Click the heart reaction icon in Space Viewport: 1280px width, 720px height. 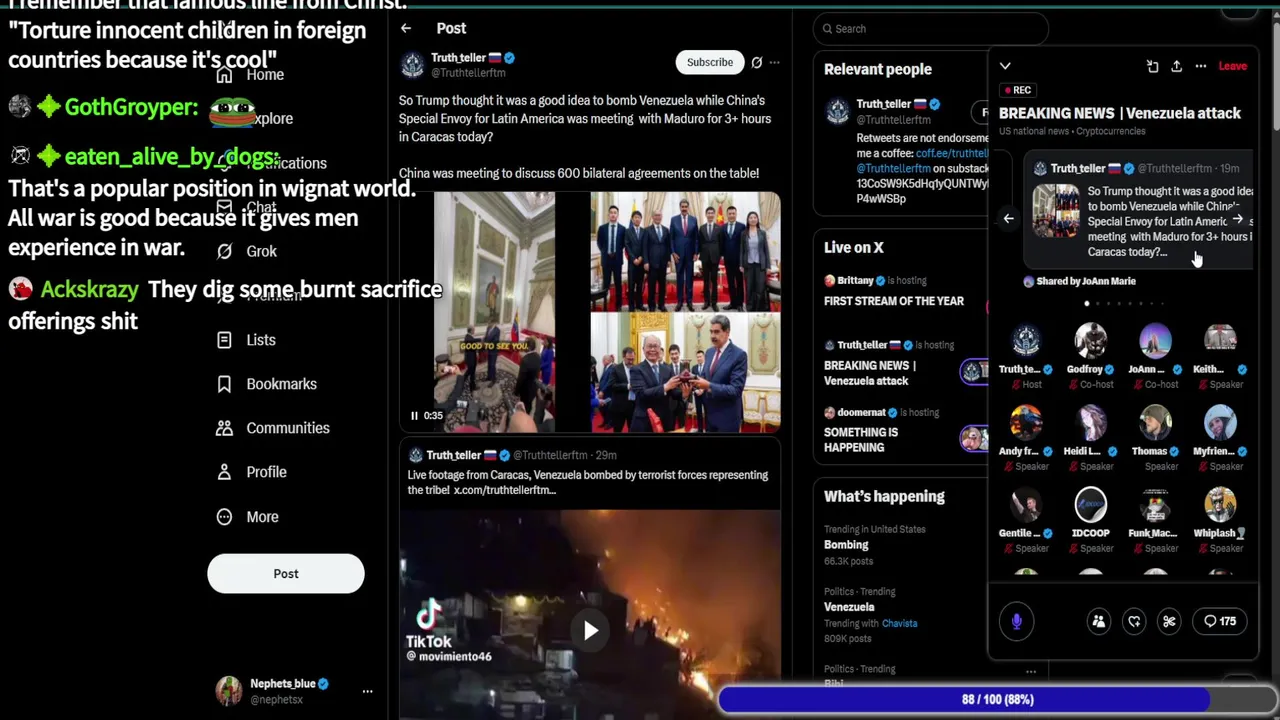click(1134, 621)
